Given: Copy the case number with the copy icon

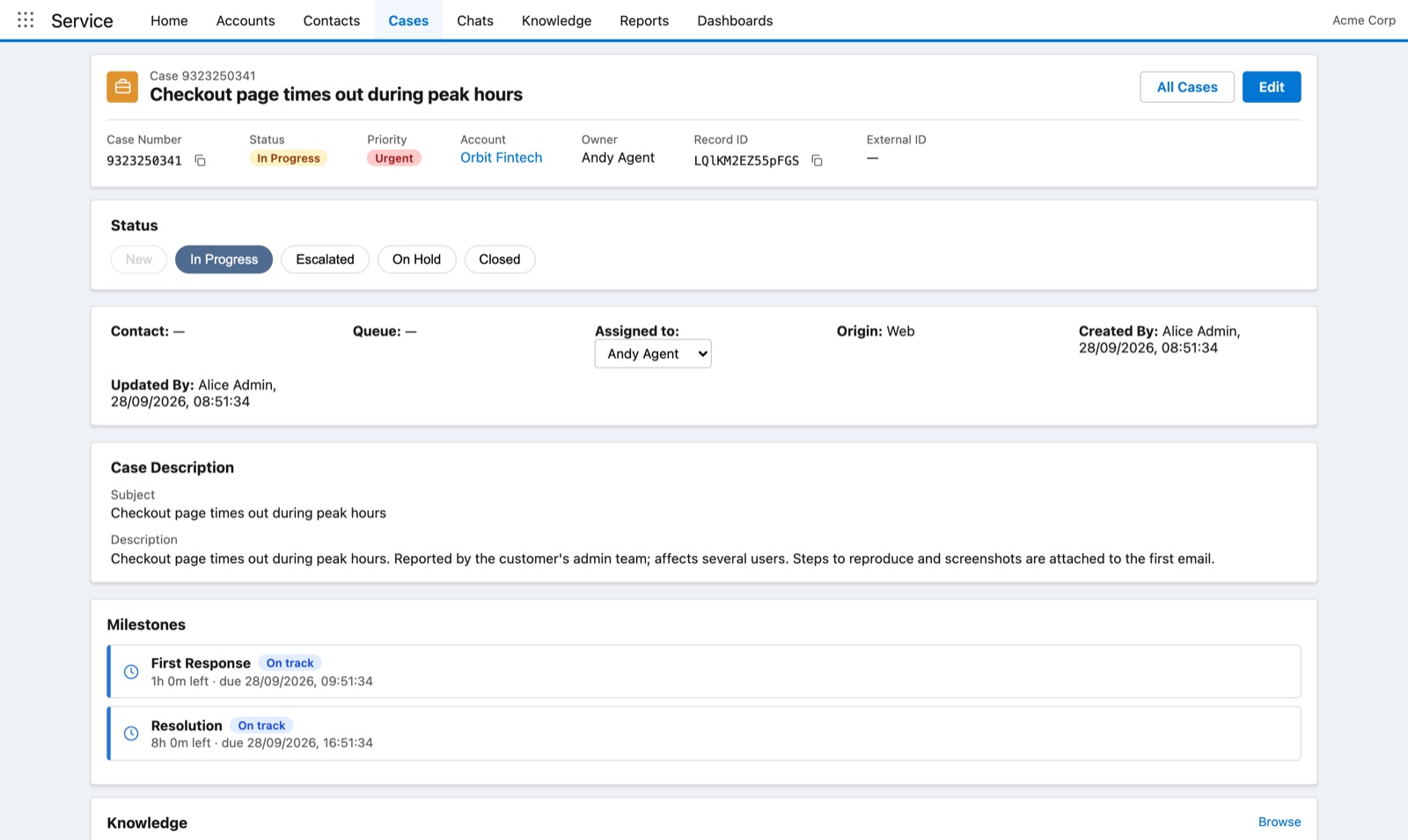Looking at the screenshot, I should 201,160.
